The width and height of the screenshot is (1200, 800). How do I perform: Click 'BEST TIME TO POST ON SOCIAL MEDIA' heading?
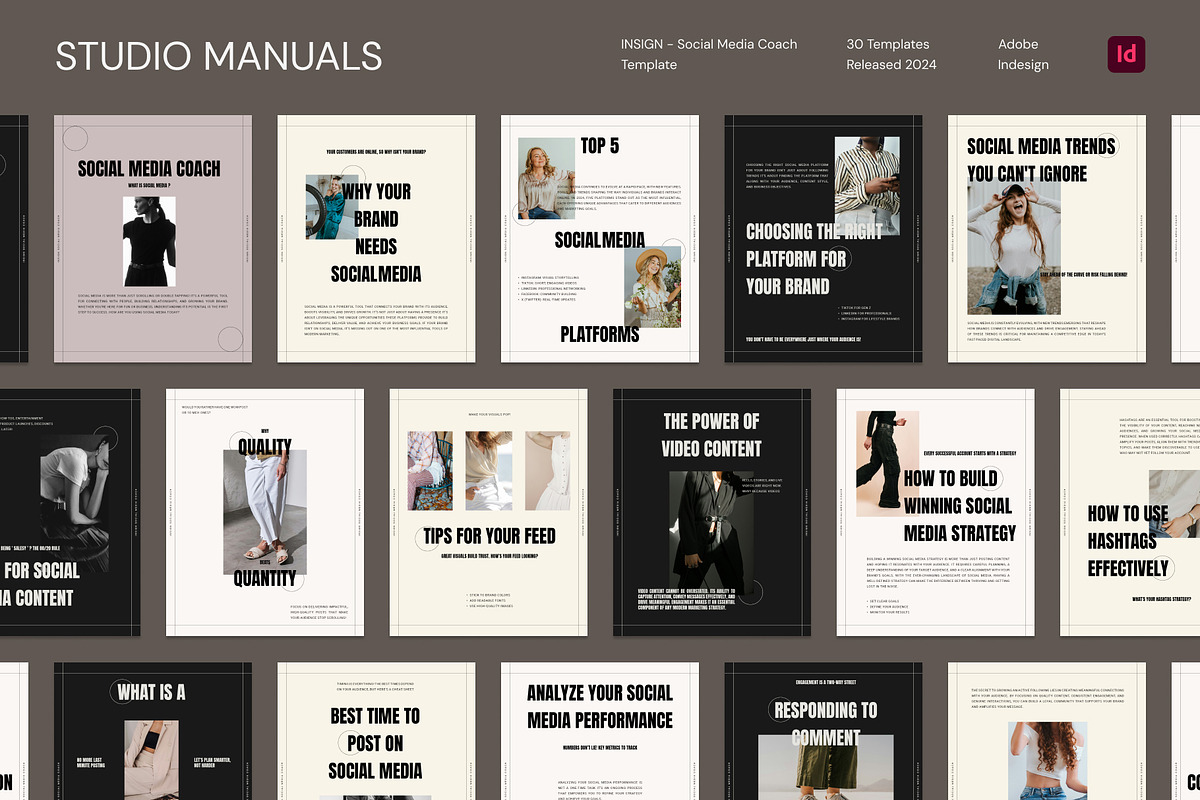375,743
